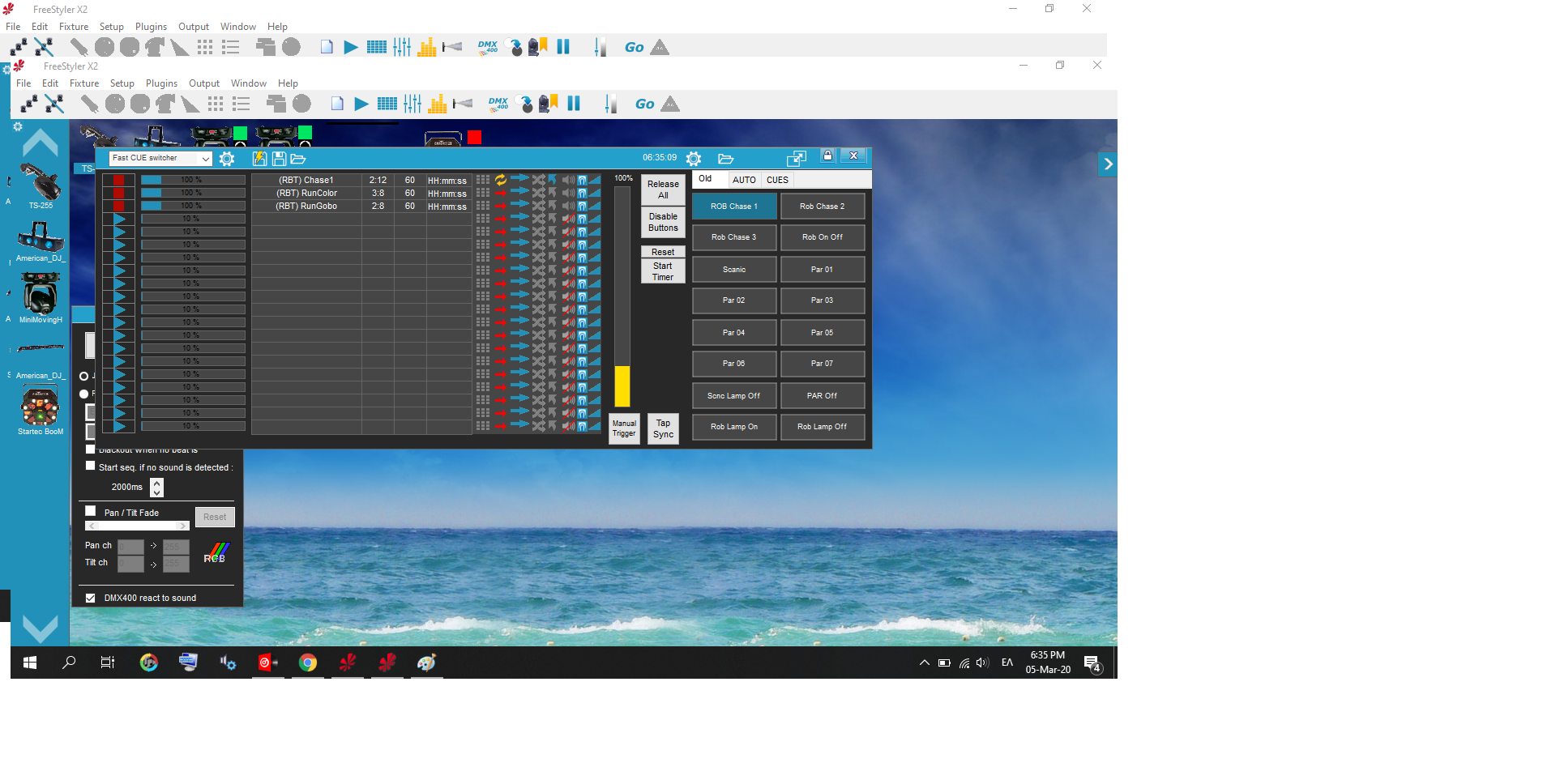This screenshot has width=1543, height=784.
Task: Click the quick-save lightning disk icon
Action: (x=259, y=160)
